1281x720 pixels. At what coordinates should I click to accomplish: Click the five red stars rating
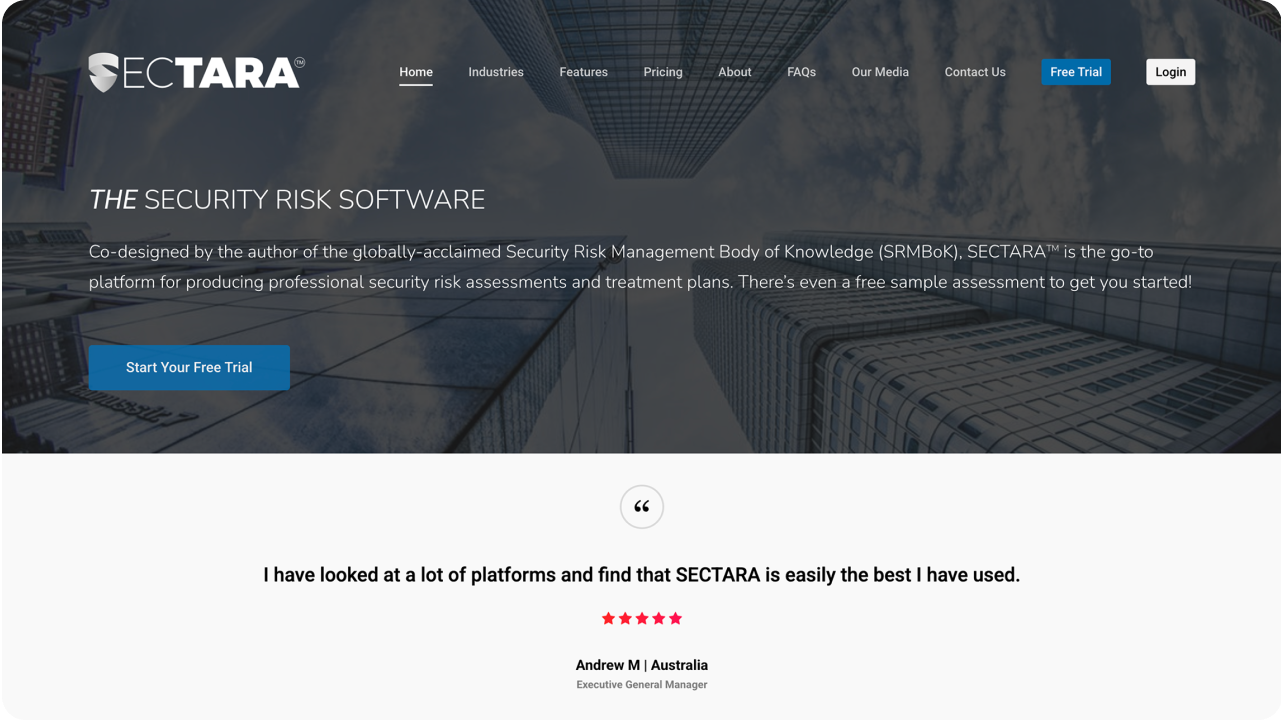click(642, 619)
